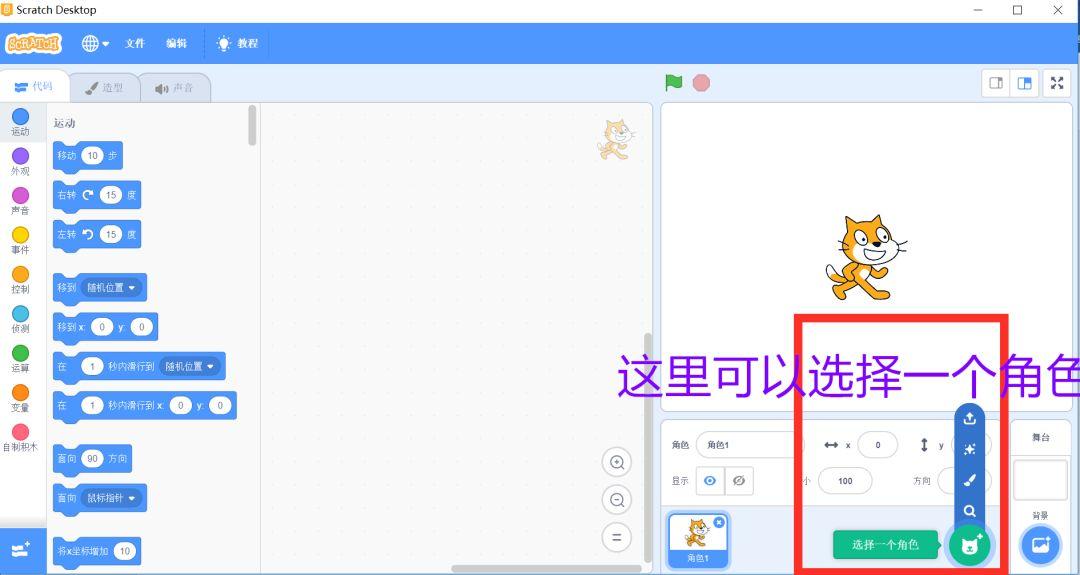Screen dimensions: 1080x575
Task: Click the 选择一个角色 cat button
Action: 970,545
